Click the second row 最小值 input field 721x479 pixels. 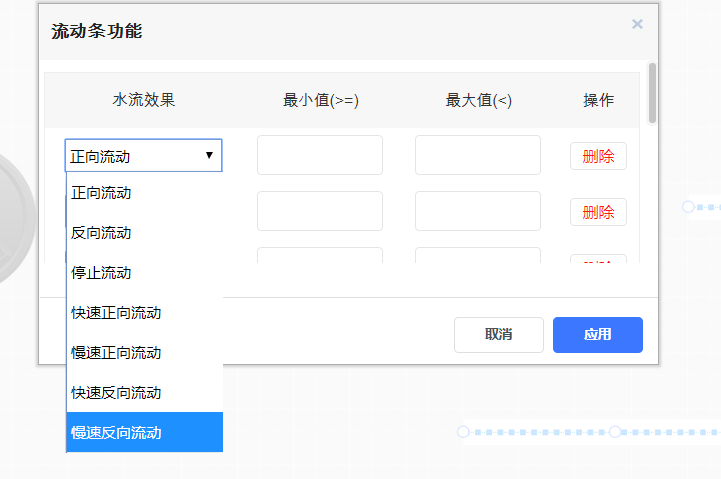pos(320,211)
